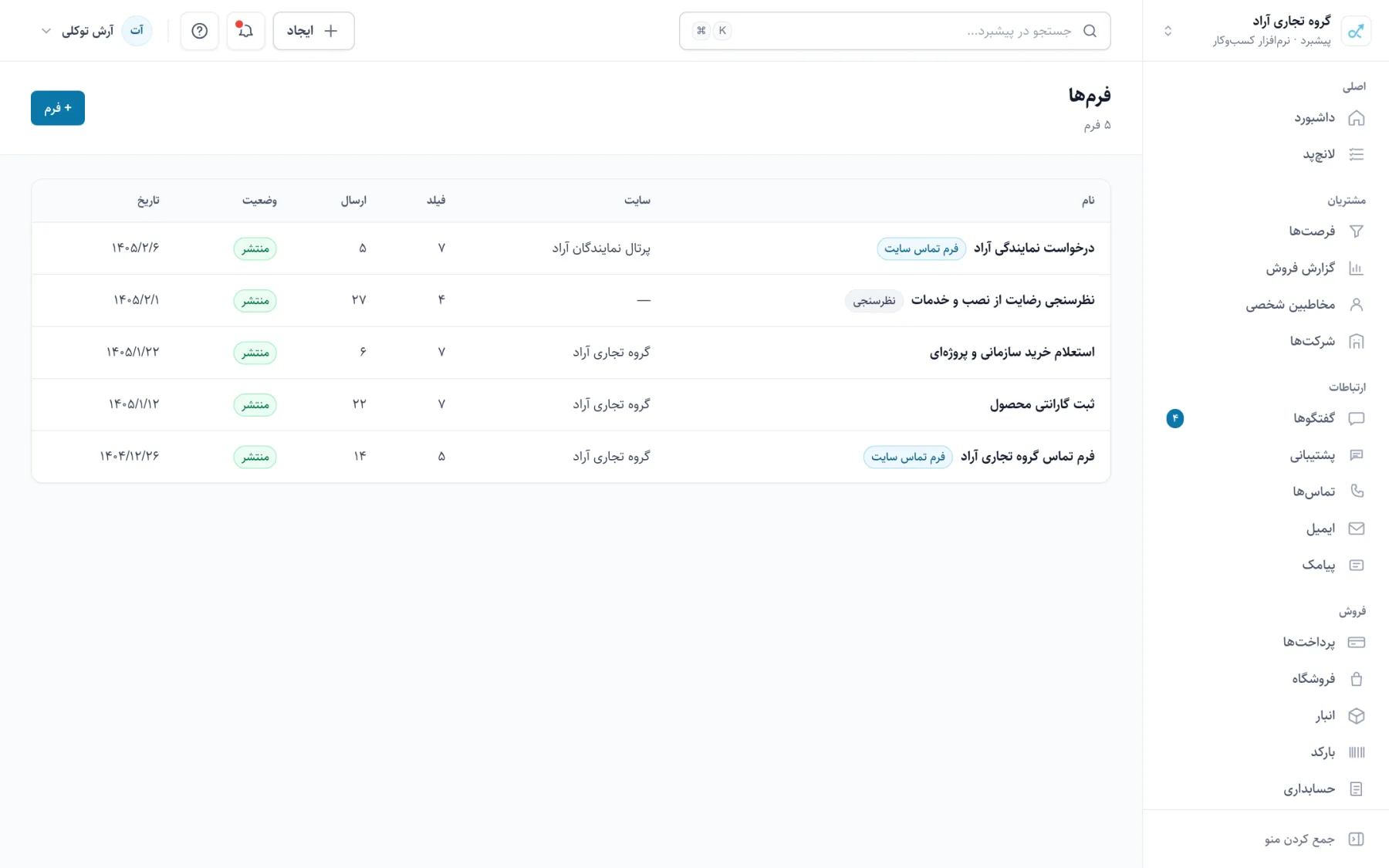1389x868 pixels.
Task: Click the تاریخ column header
Action: 148,201
